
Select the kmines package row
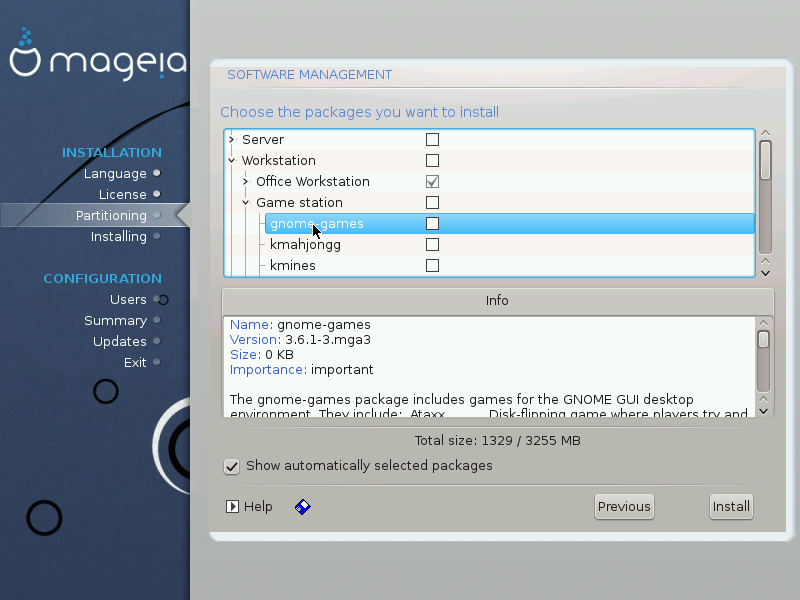[292, 265]
